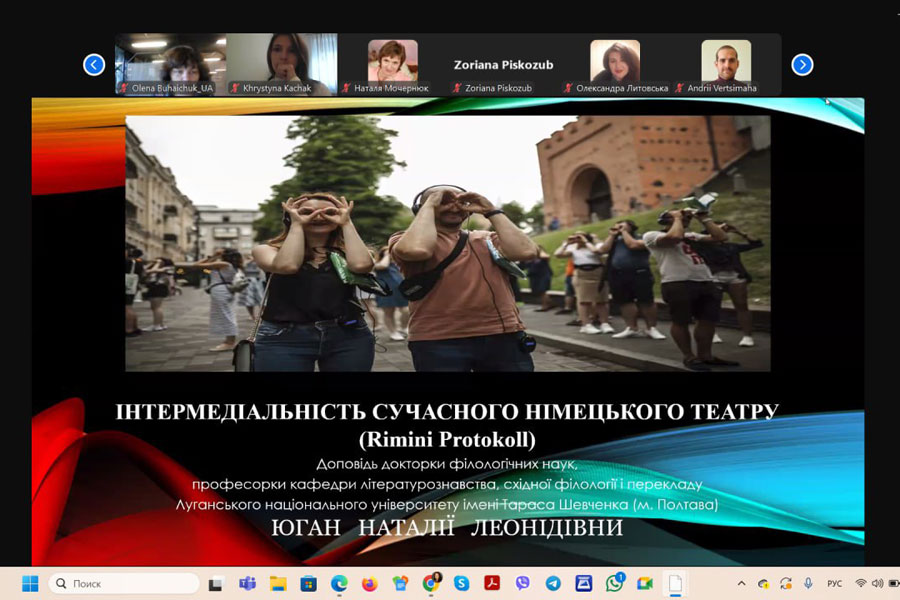Select Наталя Мочернюк participant tile
900x600 pixels.
point(393,64)
